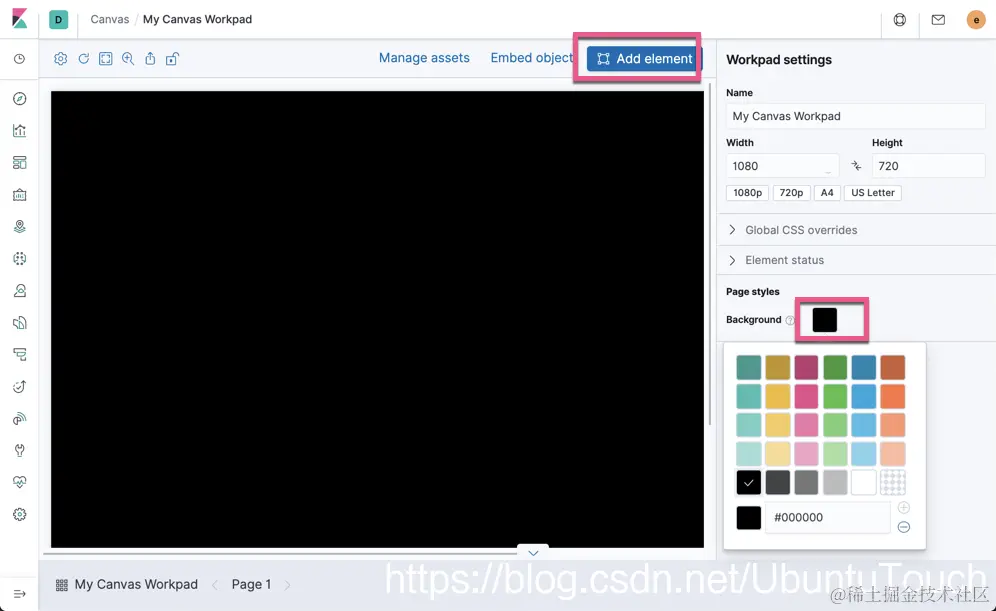996x611 pixels.
Task: Toggle page manager via My Canvas Workpad
Action: tap(127, 584)
